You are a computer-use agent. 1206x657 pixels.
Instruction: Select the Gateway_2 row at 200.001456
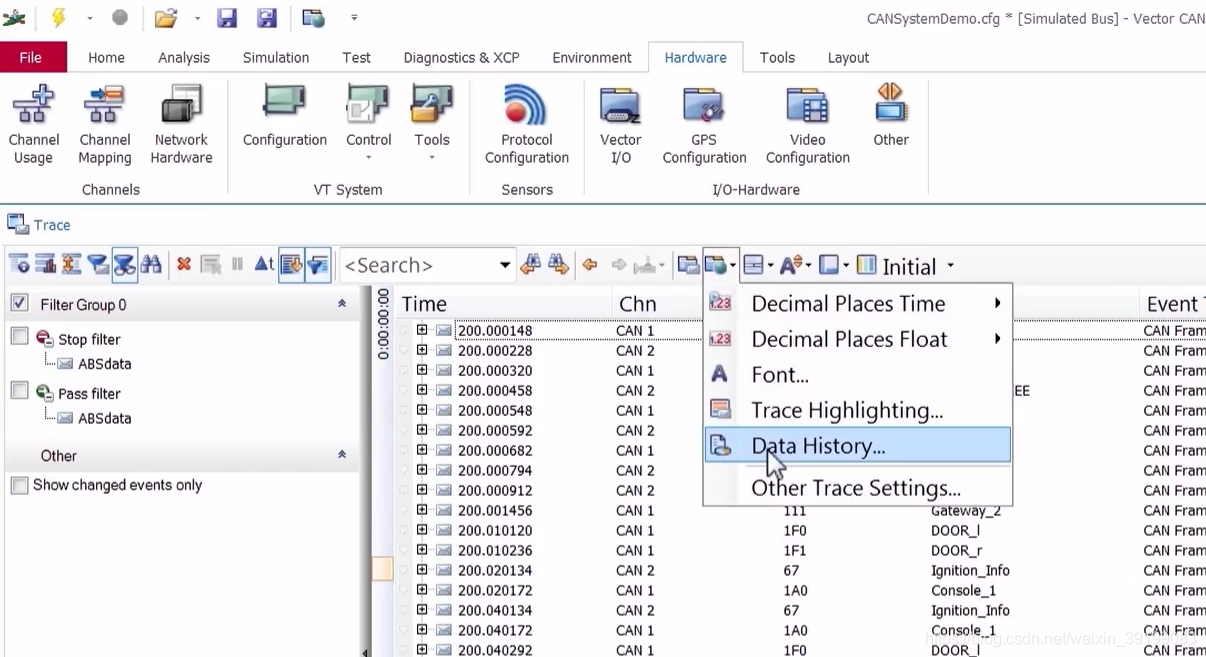803,510
